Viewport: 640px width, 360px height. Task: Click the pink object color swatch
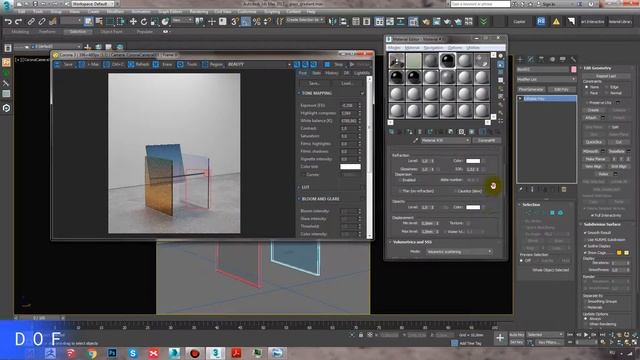point(573,70)
